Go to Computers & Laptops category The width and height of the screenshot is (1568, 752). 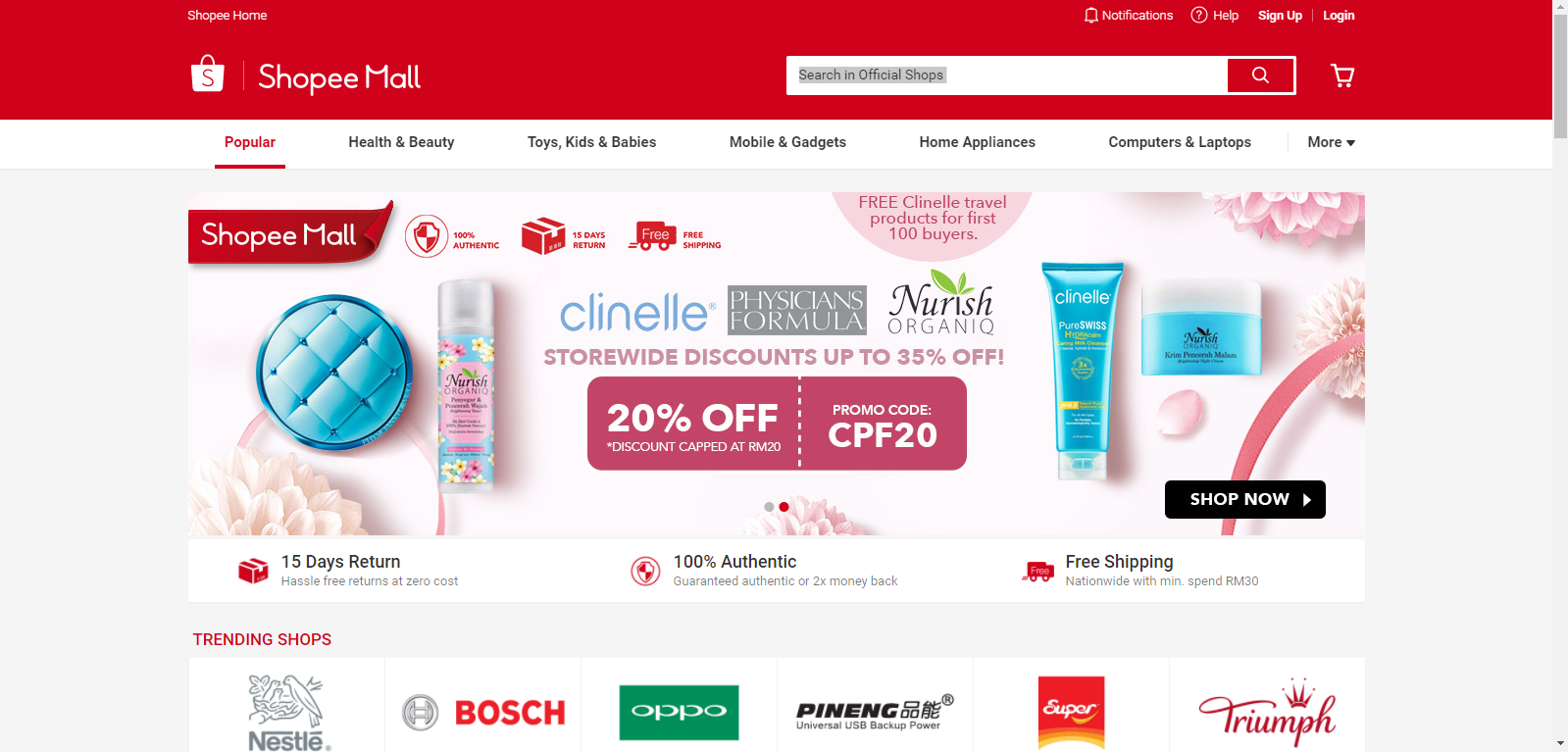(1180, 142)
